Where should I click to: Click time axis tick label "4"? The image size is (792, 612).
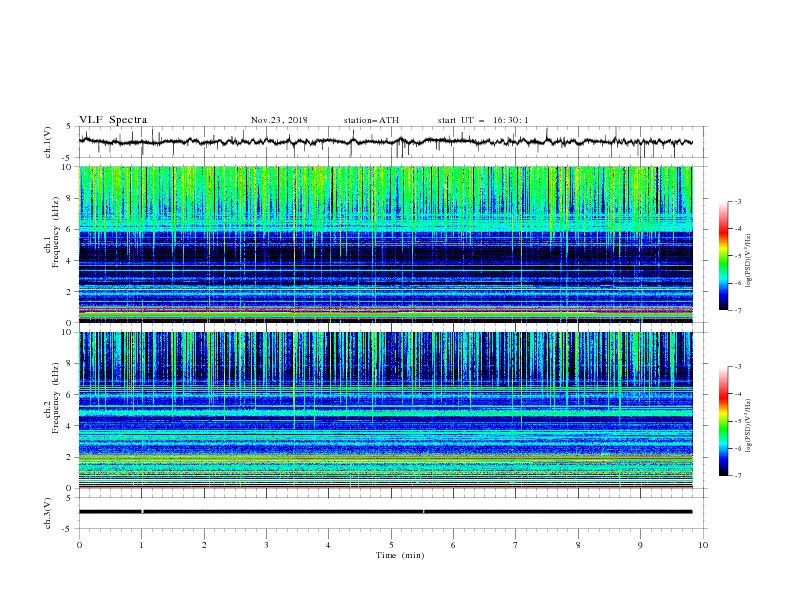pyautogui.click(x=328, y=545)
